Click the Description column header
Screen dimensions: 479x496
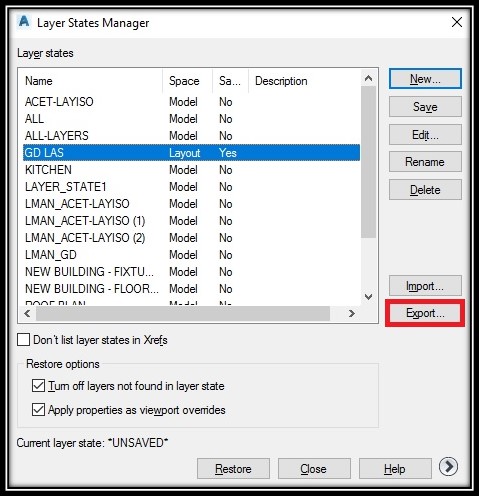click(x=304, y=81)
